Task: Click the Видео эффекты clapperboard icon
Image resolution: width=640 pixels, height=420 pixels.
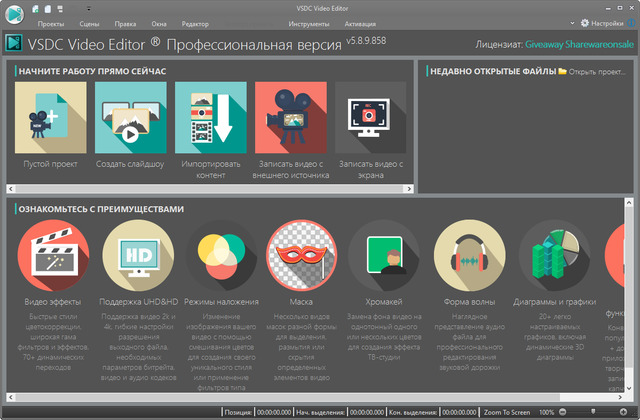Action: (x=53, y=256)
